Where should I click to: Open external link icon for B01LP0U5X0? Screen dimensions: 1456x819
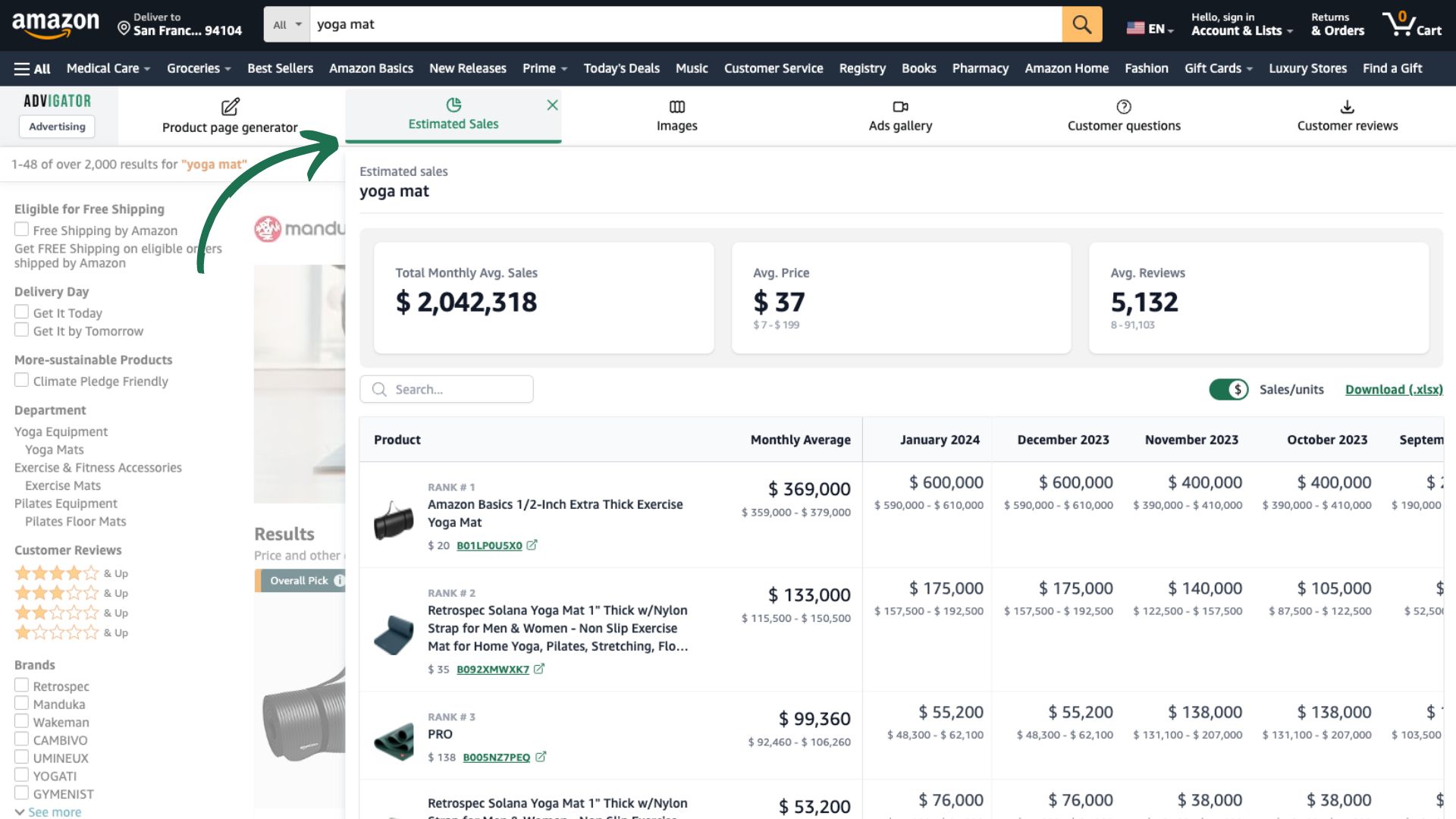coord(532,545)
